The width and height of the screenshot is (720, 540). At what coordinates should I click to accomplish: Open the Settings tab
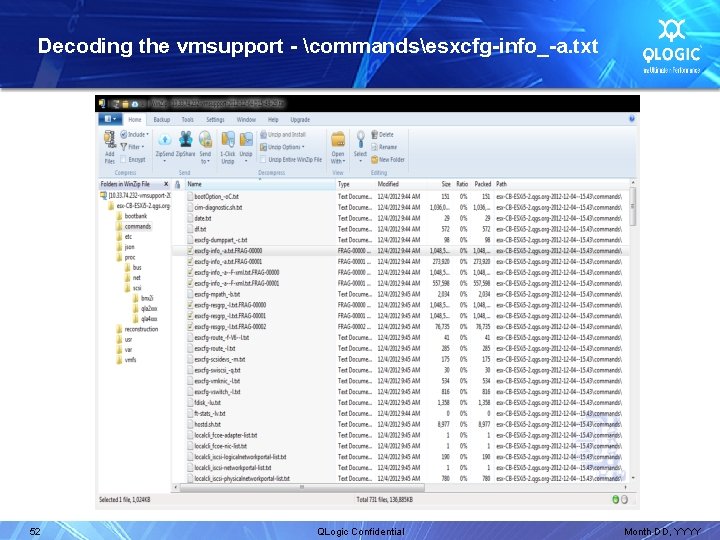(215, 119)
